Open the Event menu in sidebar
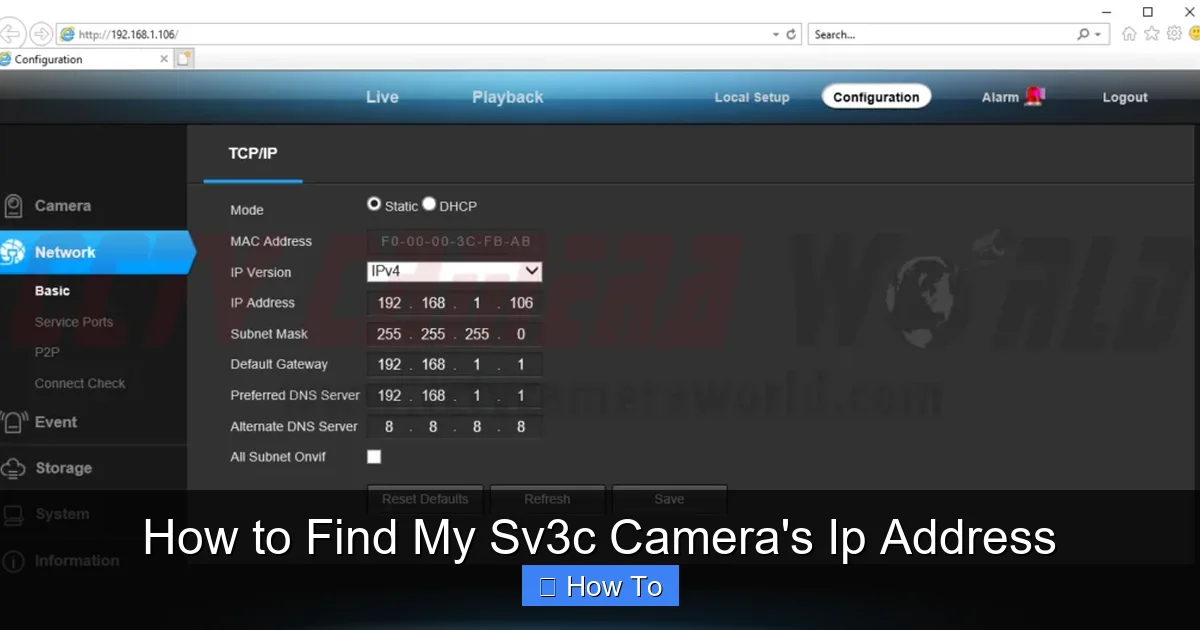This screenshot has width=1200, height=630. click(x=56, y=422)
